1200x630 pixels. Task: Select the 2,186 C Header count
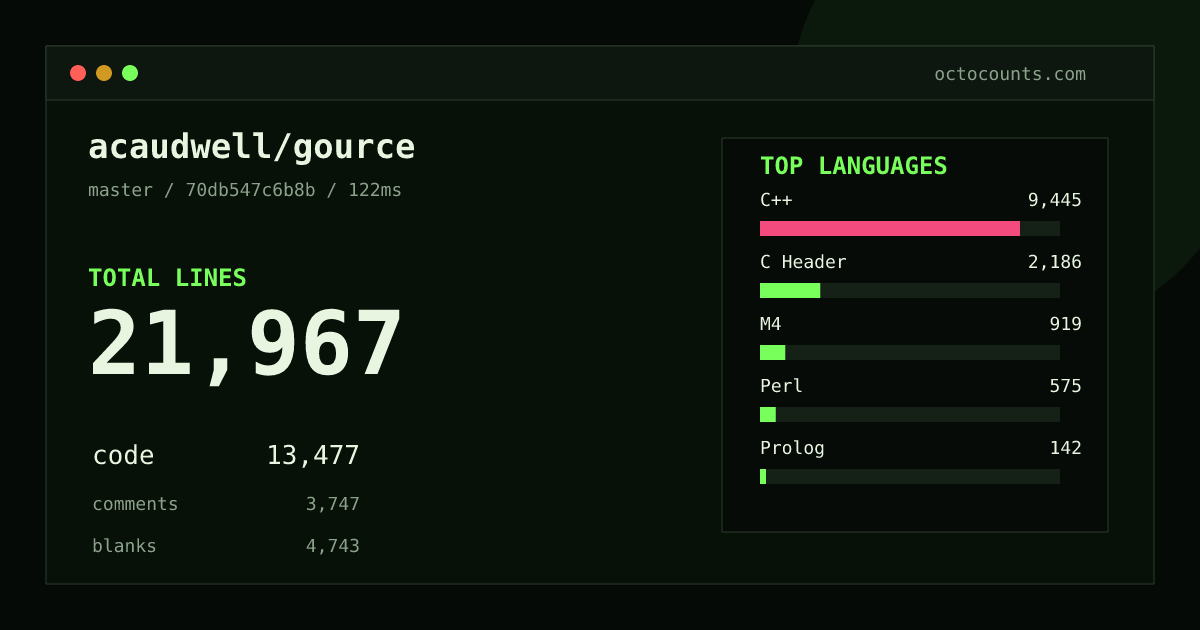point(1055,262)
